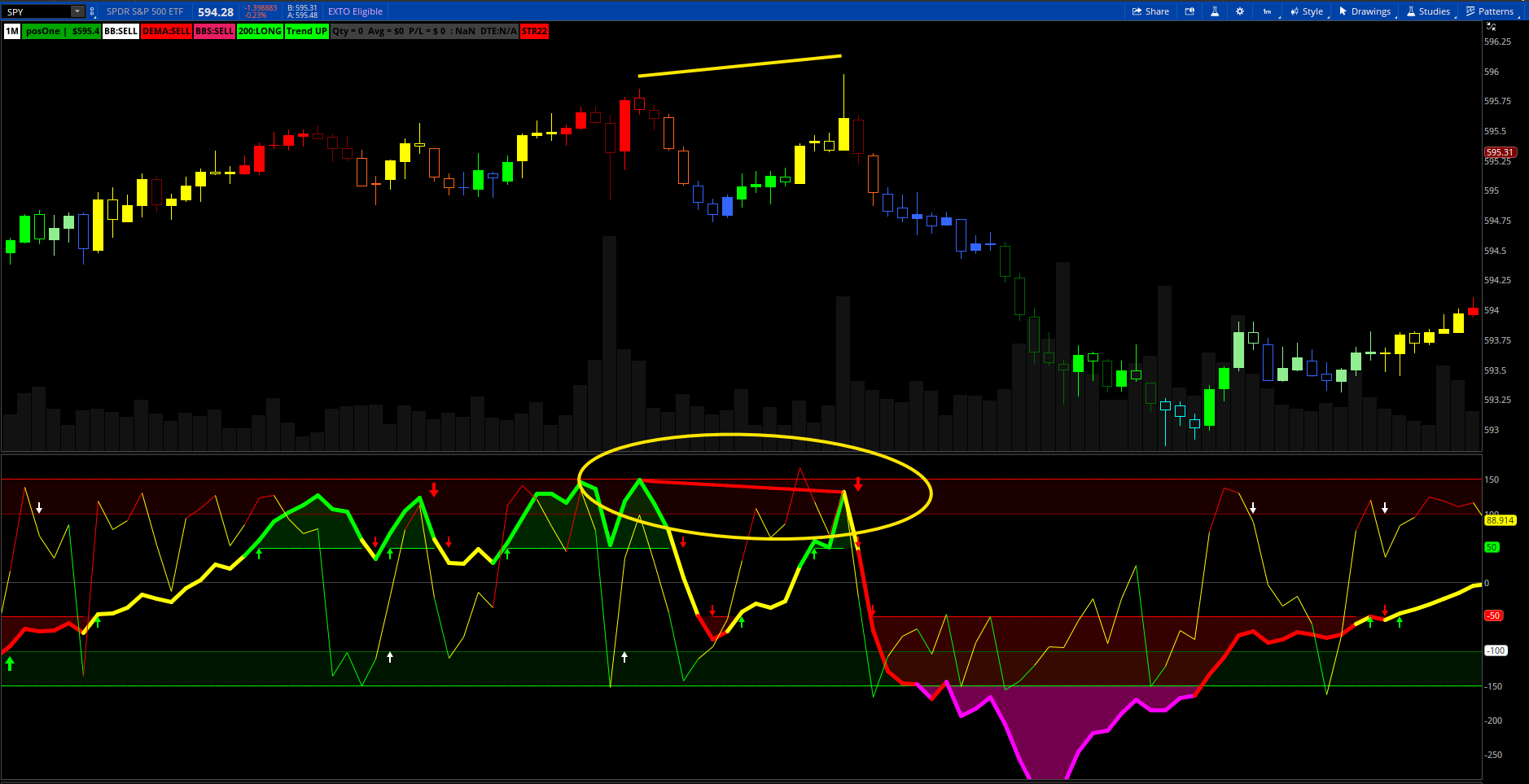Click the SPY symbol input field
Image resolution: width=1529 pixels, height=784 pixels.
point(37,11)
